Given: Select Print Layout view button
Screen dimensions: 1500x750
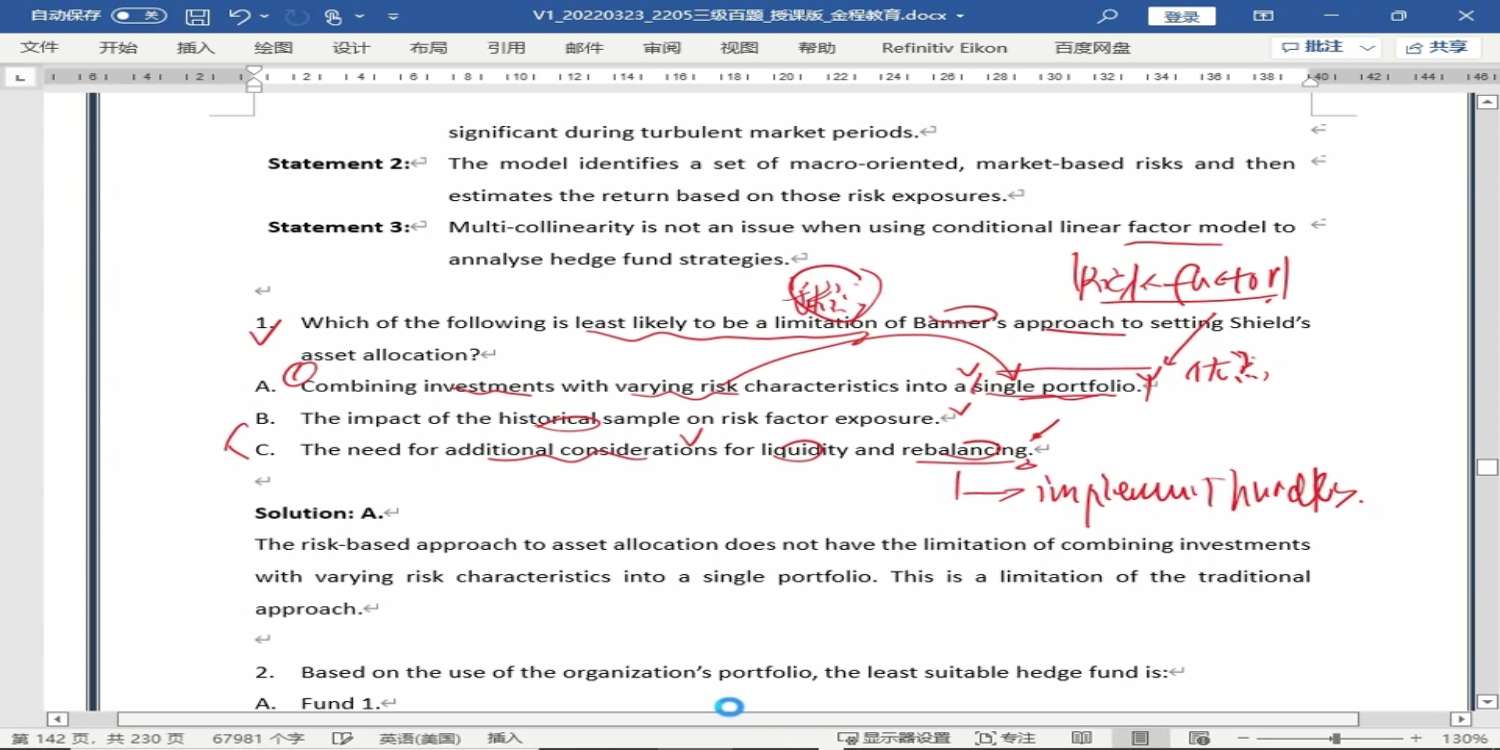Looking at the screenshot, I should (1140, 738).
